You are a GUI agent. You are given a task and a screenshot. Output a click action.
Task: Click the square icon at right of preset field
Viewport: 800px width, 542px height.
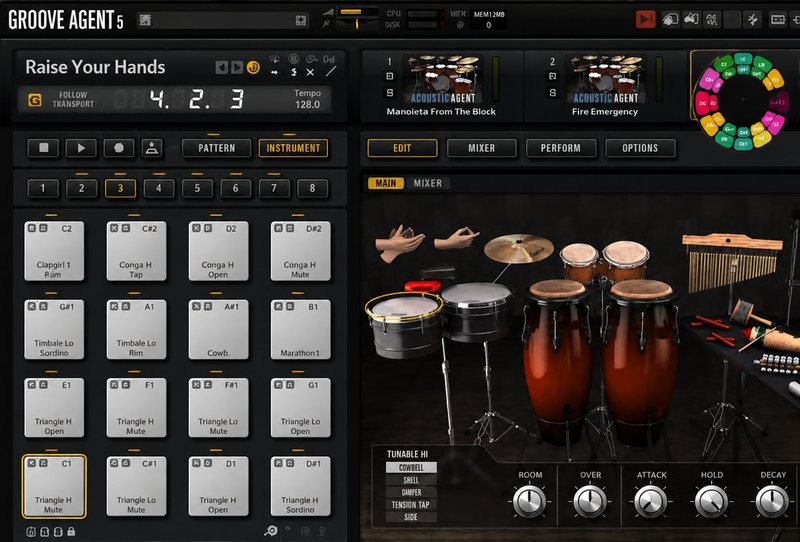point(301,20)
